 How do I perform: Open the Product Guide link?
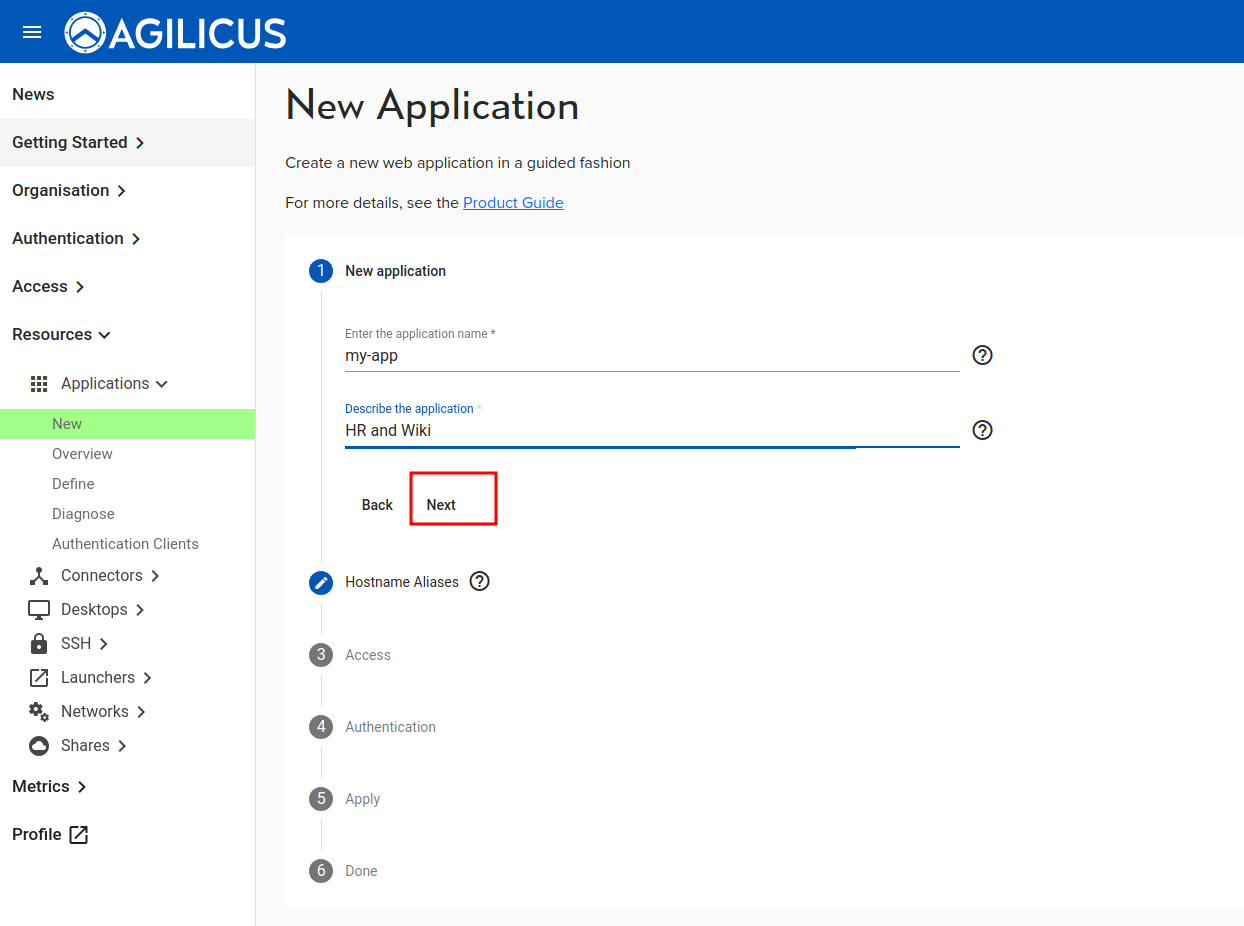pyautogui.click(x=513, y=203)
